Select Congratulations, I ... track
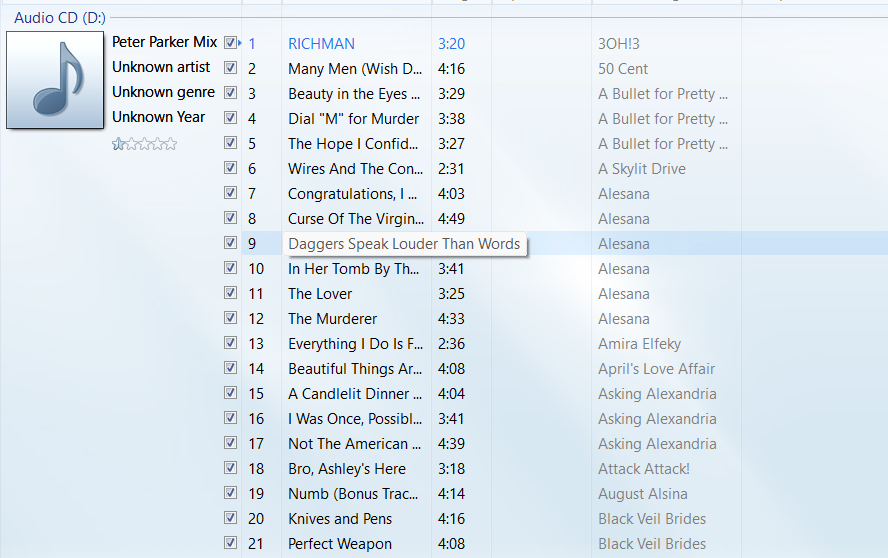The image size is (888, 558). 352,194
